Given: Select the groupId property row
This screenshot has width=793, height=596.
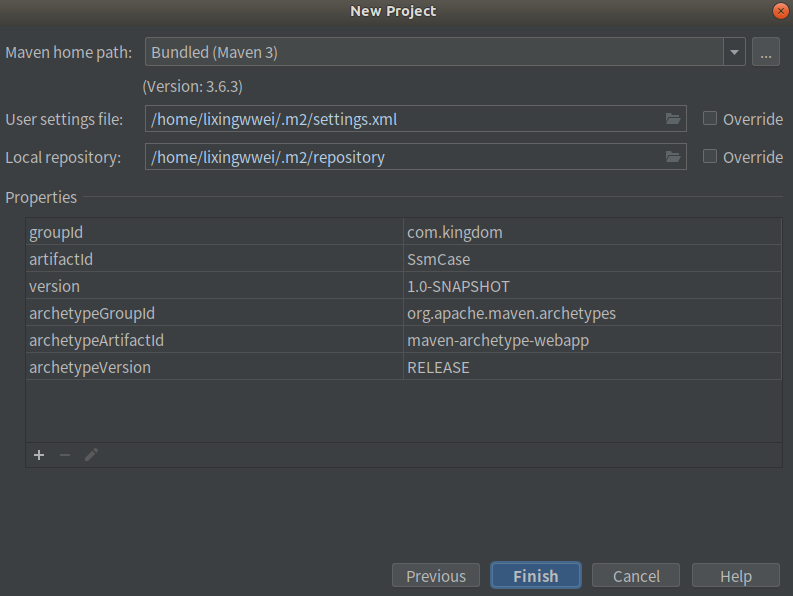Looking at the screenshot, I should point(404,232).
